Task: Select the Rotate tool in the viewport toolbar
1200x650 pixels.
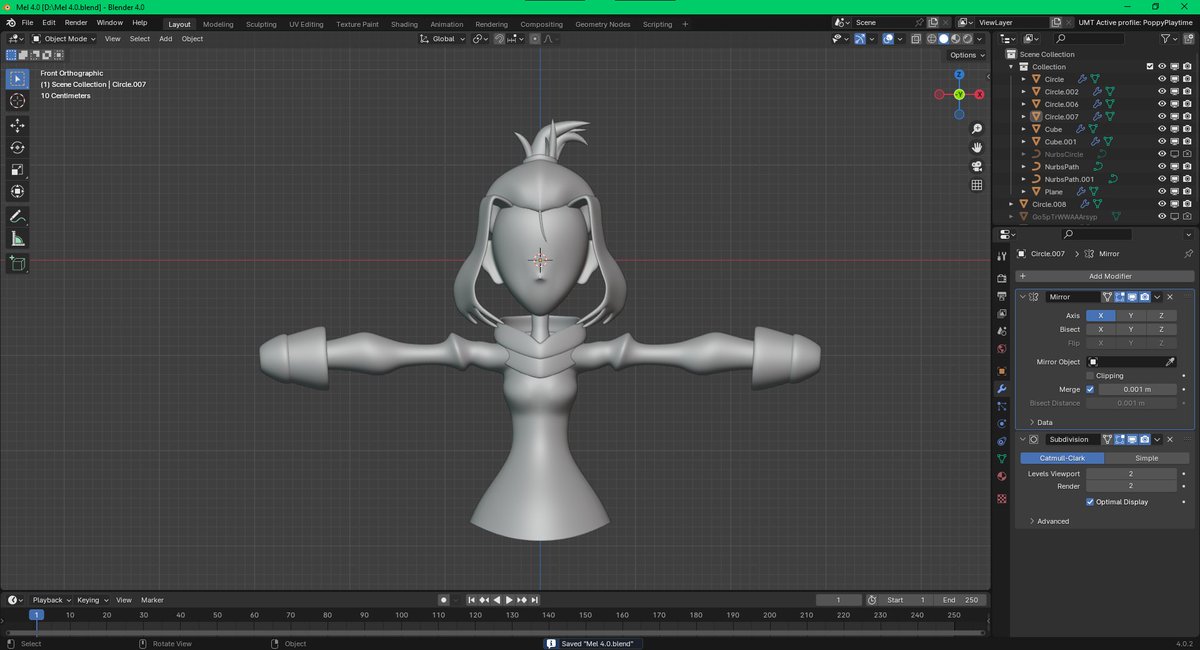Action: pyautogui.click(x=17, y=147)
